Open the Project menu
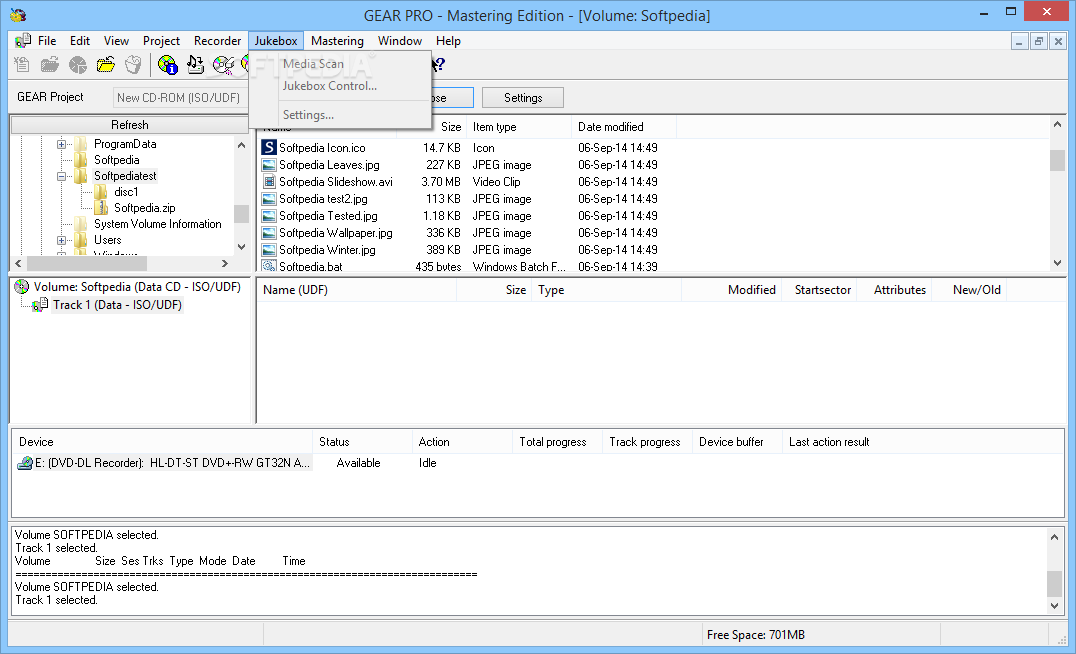Image resolution: width=1076 pixels, height=654 pixels. pos(161,40)
